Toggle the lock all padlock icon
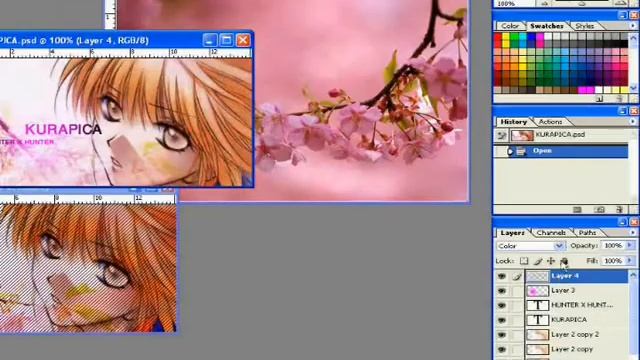Image resolution: width=640 pixels, height=360 pixels. (x=564, y=261)
